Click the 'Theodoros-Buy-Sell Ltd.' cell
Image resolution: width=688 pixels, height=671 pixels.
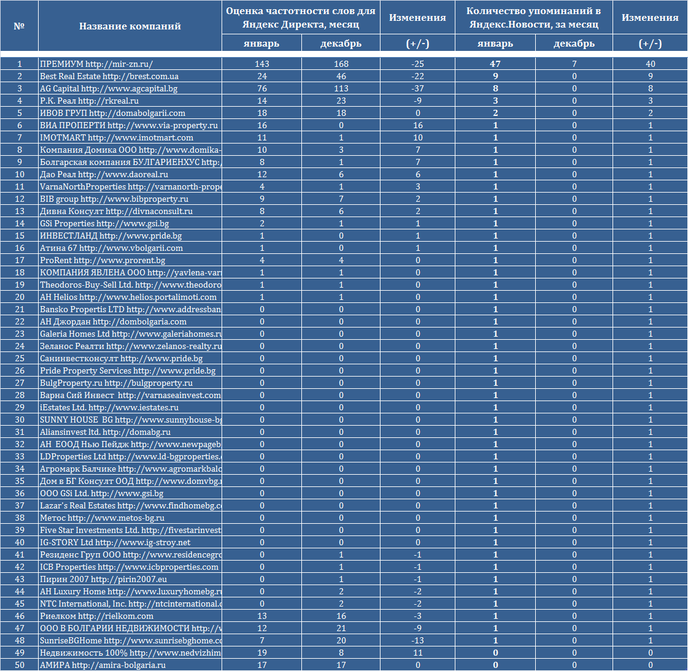pyautogui.click(x=130, y=285)
